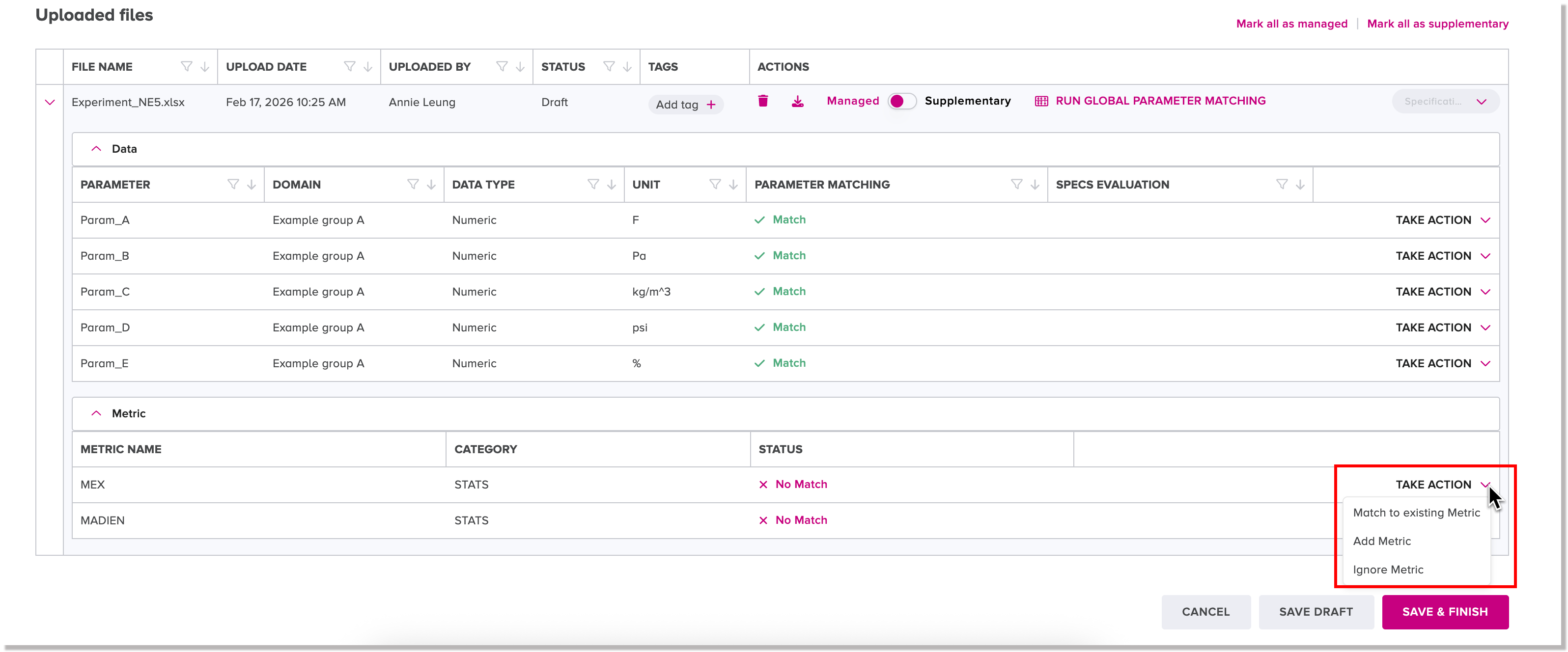
Task: Sort the file Status column
Action: coord(628,66)
